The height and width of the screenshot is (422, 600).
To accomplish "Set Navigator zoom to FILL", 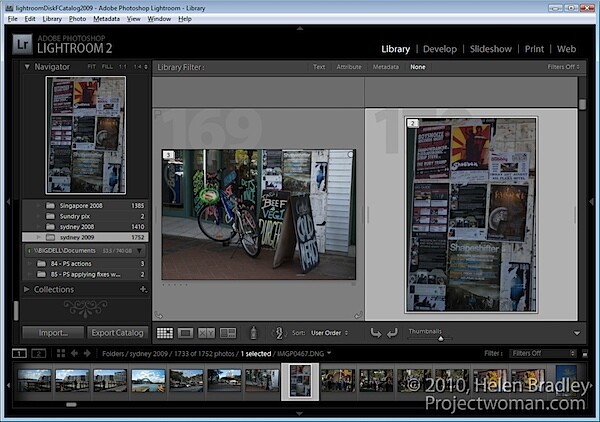I will tap(107, 67).
